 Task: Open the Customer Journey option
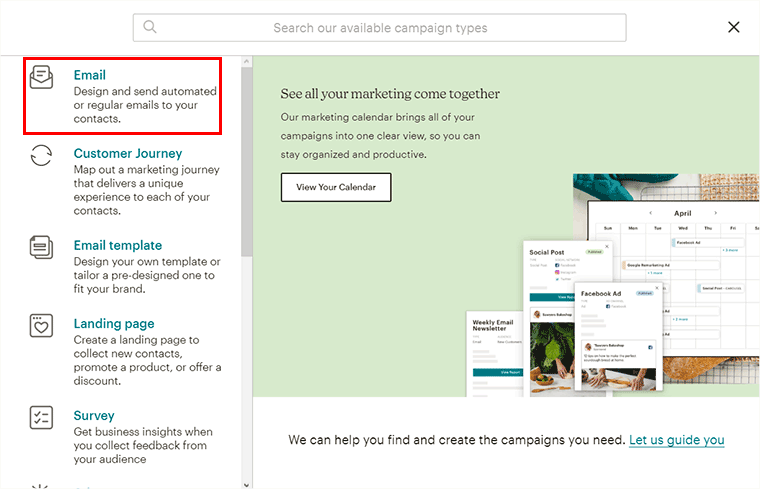127,154
